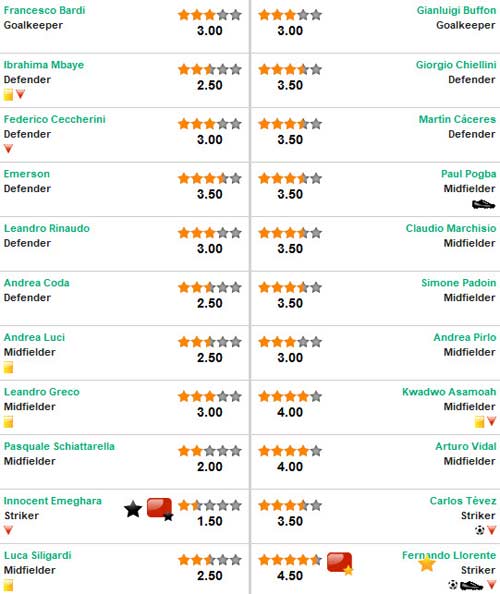The width and height of the screenshot is (500, 594).
Task: Click Emerson's 3.50 star rating
Action: point(209,178)
